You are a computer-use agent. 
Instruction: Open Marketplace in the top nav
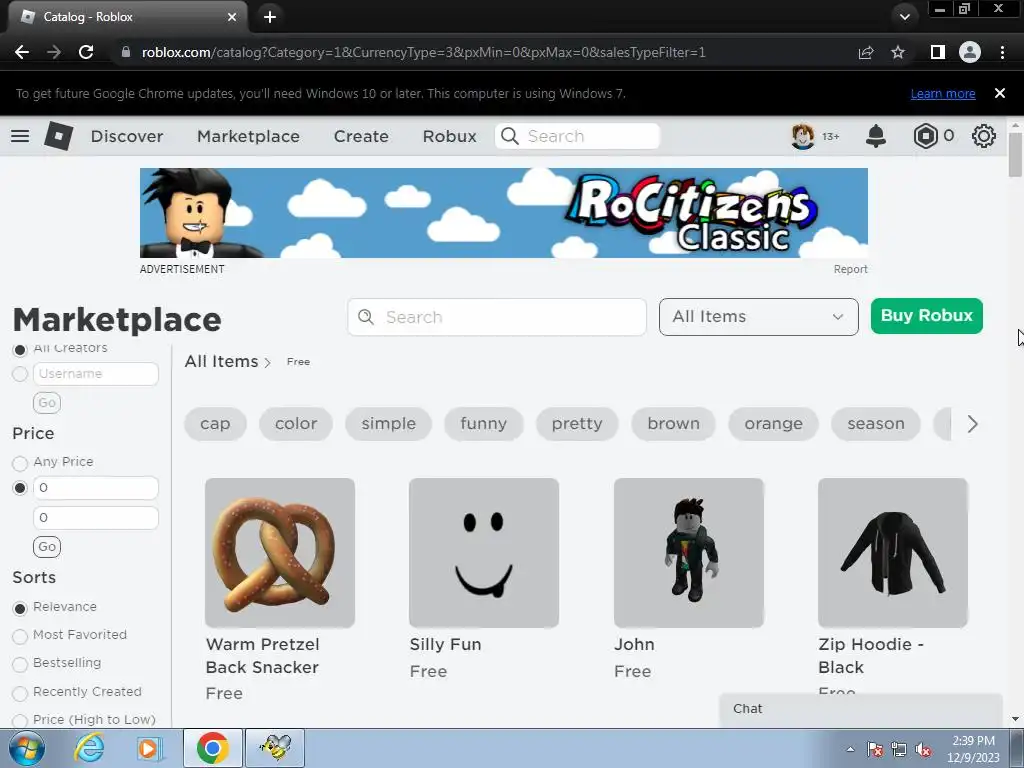coord(248,136)
